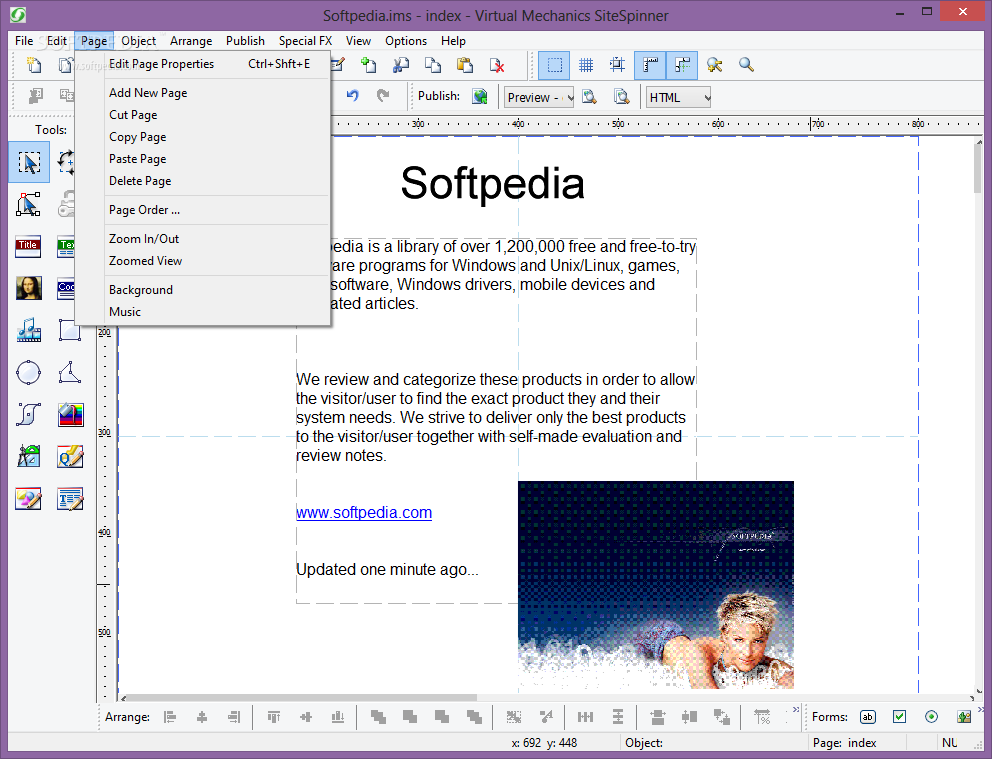Expand the Arrange toolbar overflow chevron
Viewport: 992px width, 759px height.
[x=796, y=709]
